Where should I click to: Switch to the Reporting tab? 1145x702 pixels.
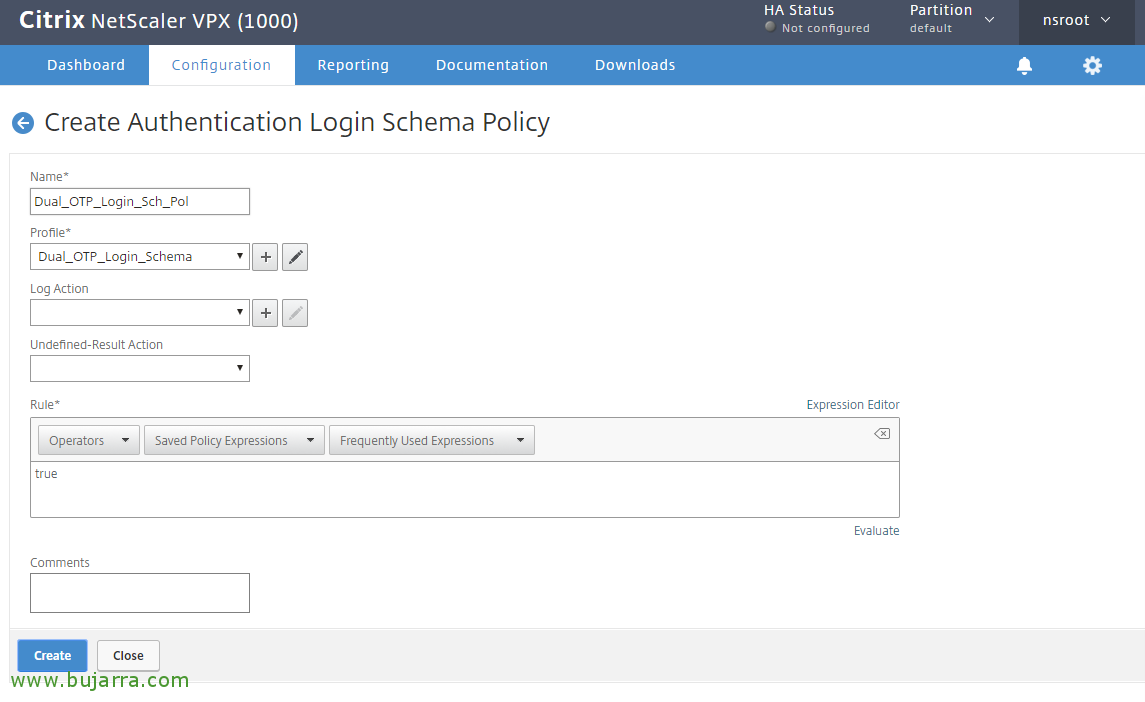point(353,65)
